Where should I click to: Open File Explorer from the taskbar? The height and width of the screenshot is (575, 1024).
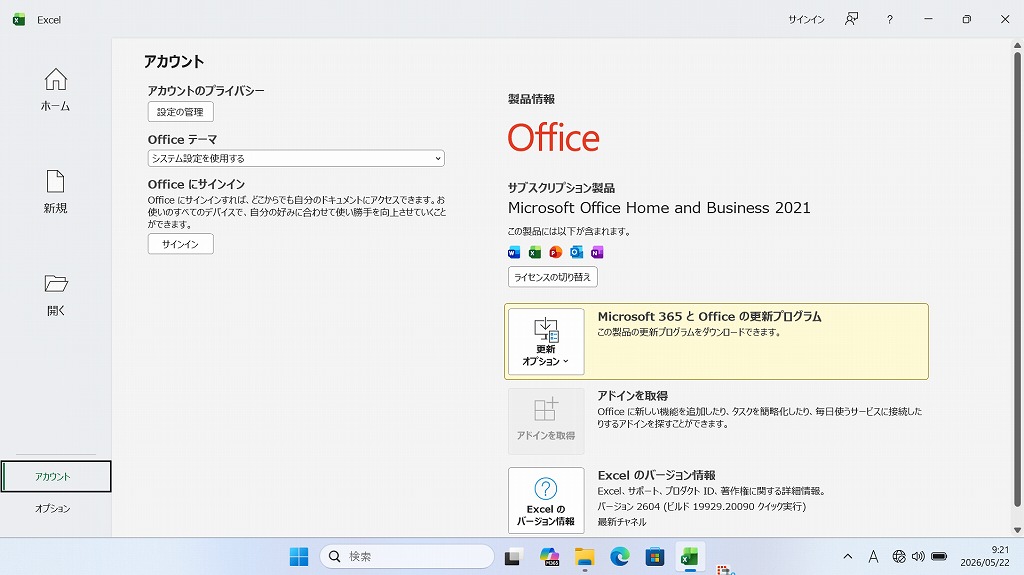584,557
